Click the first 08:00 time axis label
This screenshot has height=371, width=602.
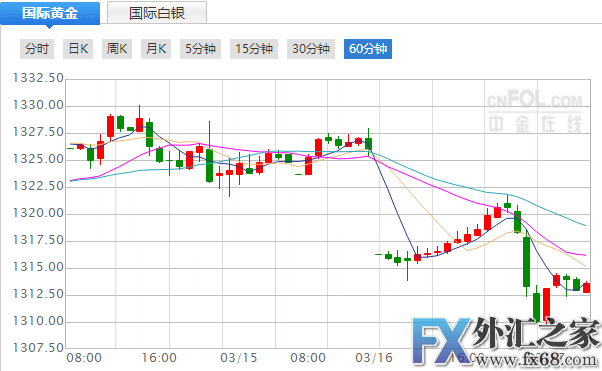point(84,358)
